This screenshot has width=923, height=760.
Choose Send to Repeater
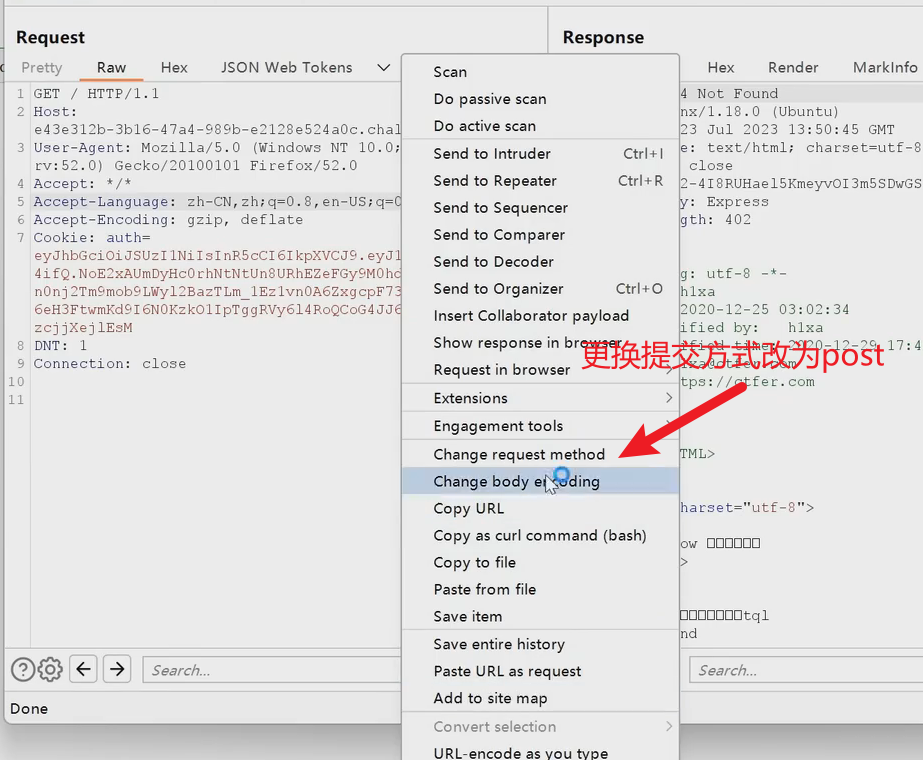coord(495,181)
